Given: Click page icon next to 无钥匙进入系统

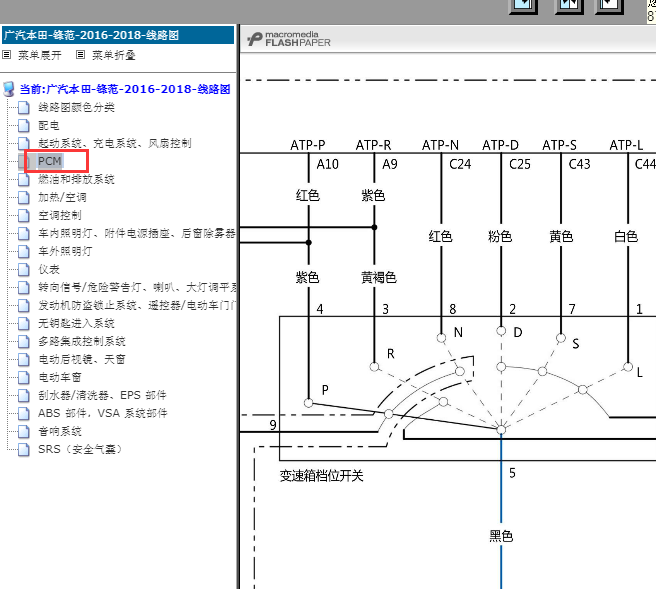Looking at the screenshot, I should pyautogui.click(x=24, y=323).
